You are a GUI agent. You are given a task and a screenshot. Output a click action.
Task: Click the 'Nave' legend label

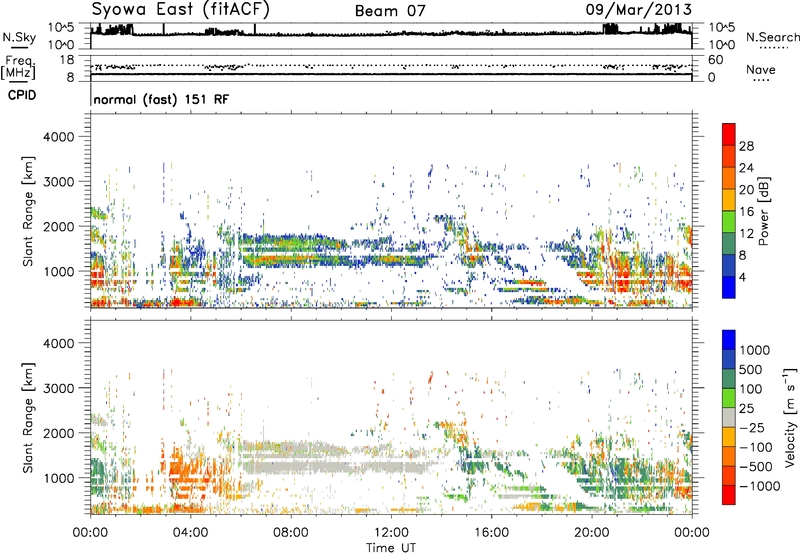[760, 70]
